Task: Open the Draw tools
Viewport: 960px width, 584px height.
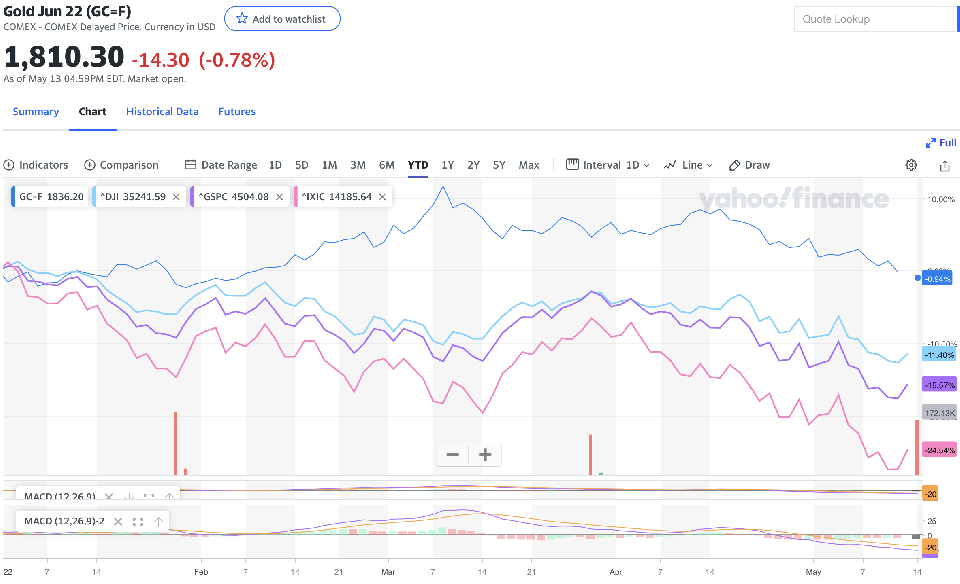Action: [x=750, y=165]
